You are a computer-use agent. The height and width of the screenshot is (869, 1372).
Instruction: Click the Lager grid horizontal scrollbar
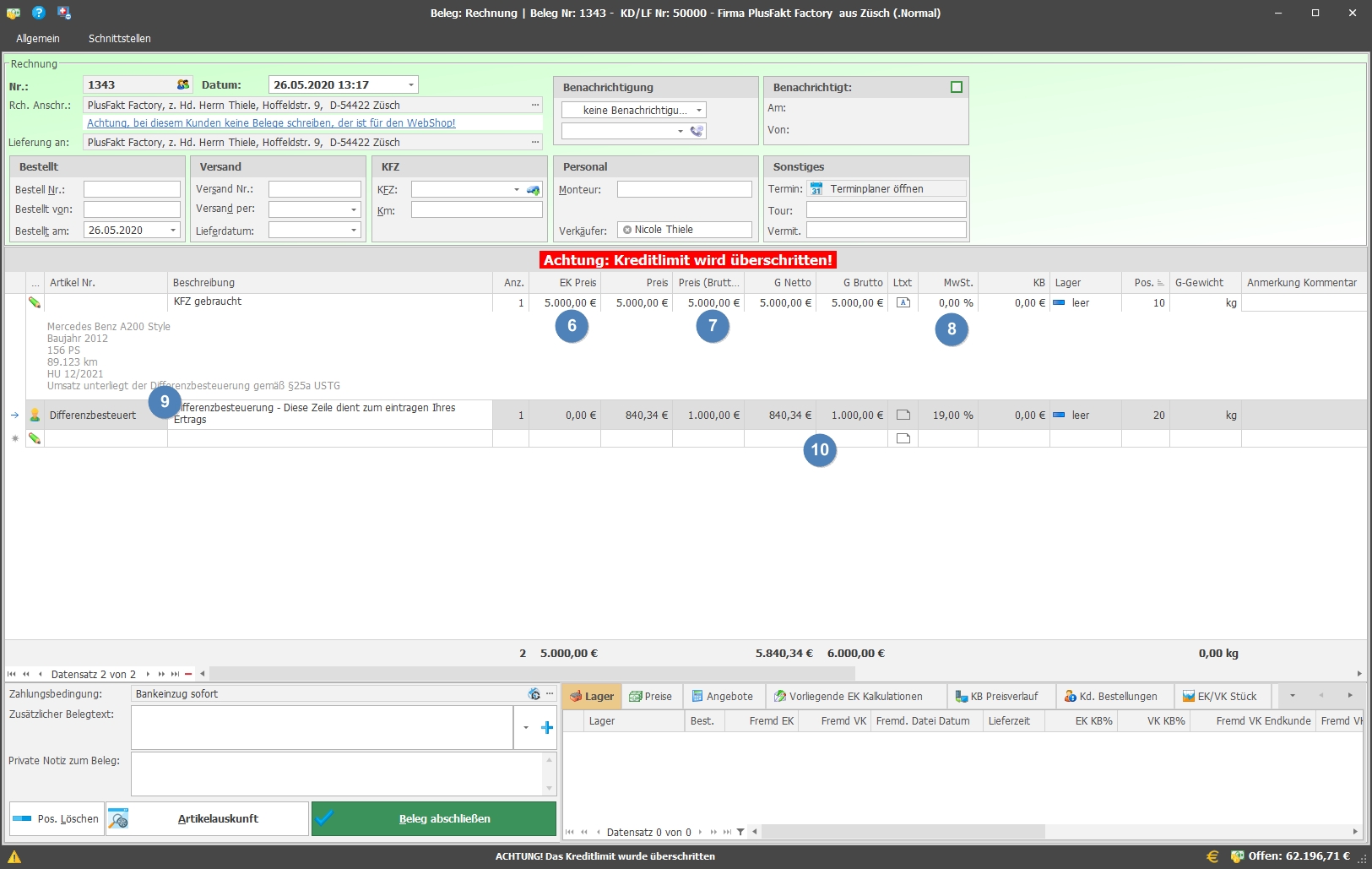point(903,832)
